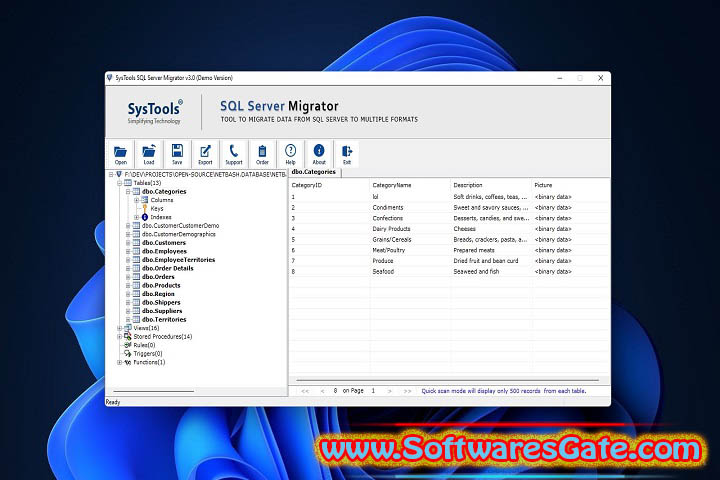Click the Columns node icon
Viewport: 720px width, 480px height.
click(x=145, y=200)
